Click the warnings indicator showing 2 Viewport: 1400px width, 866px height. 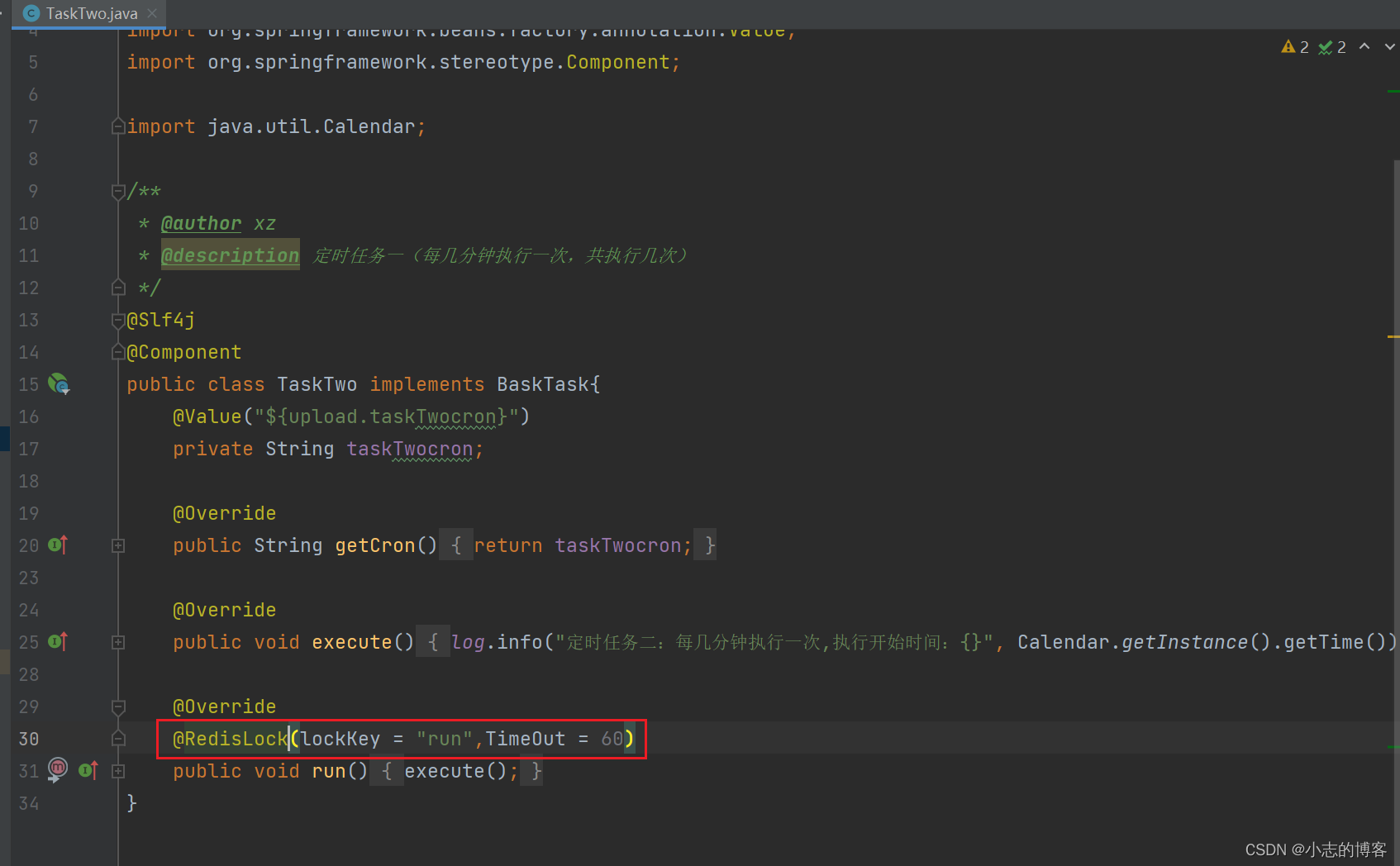(x=1295, y=47)
